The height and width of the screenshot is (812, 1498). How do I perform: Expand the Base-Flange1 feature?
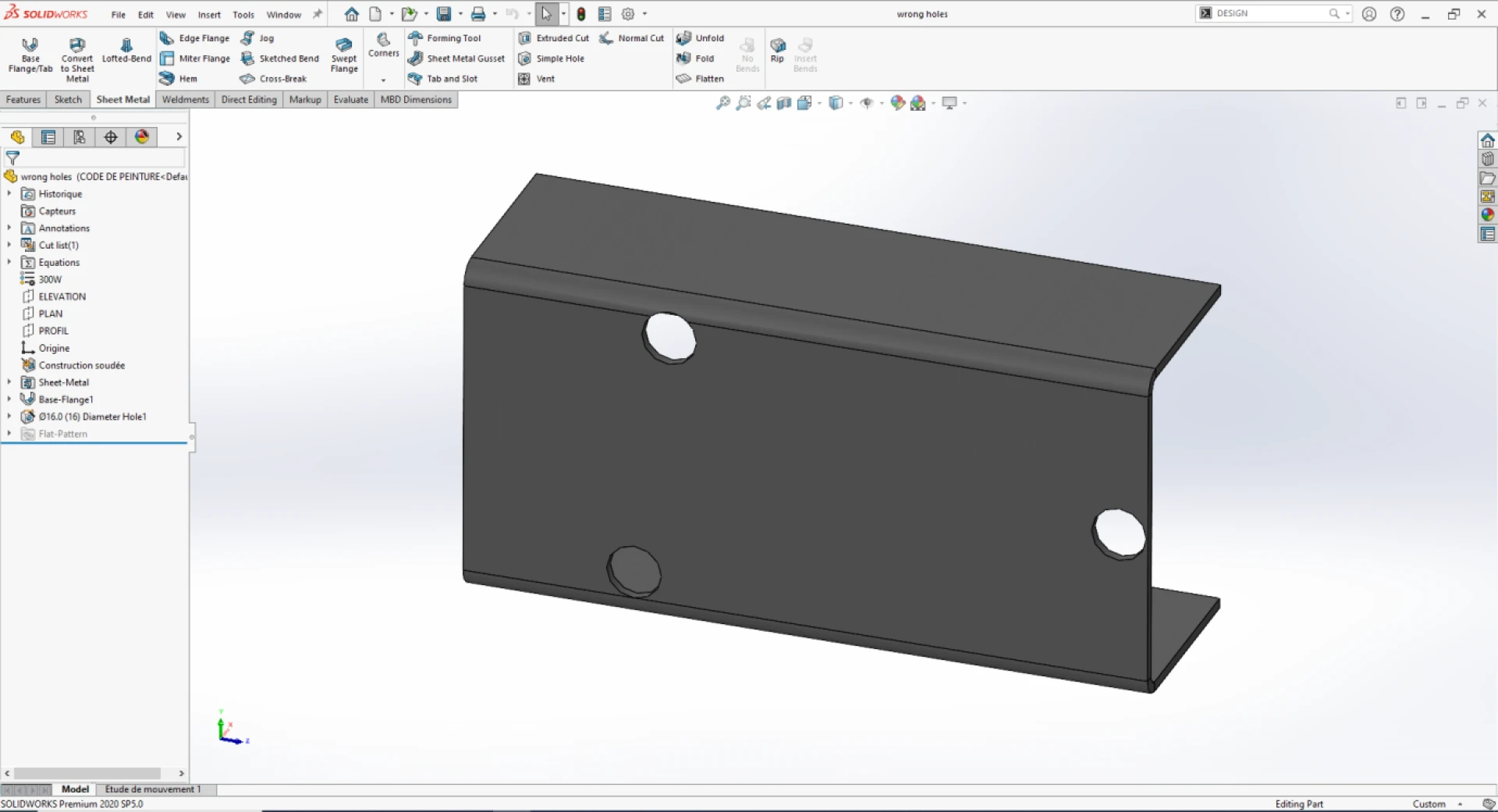pos(9,399)
